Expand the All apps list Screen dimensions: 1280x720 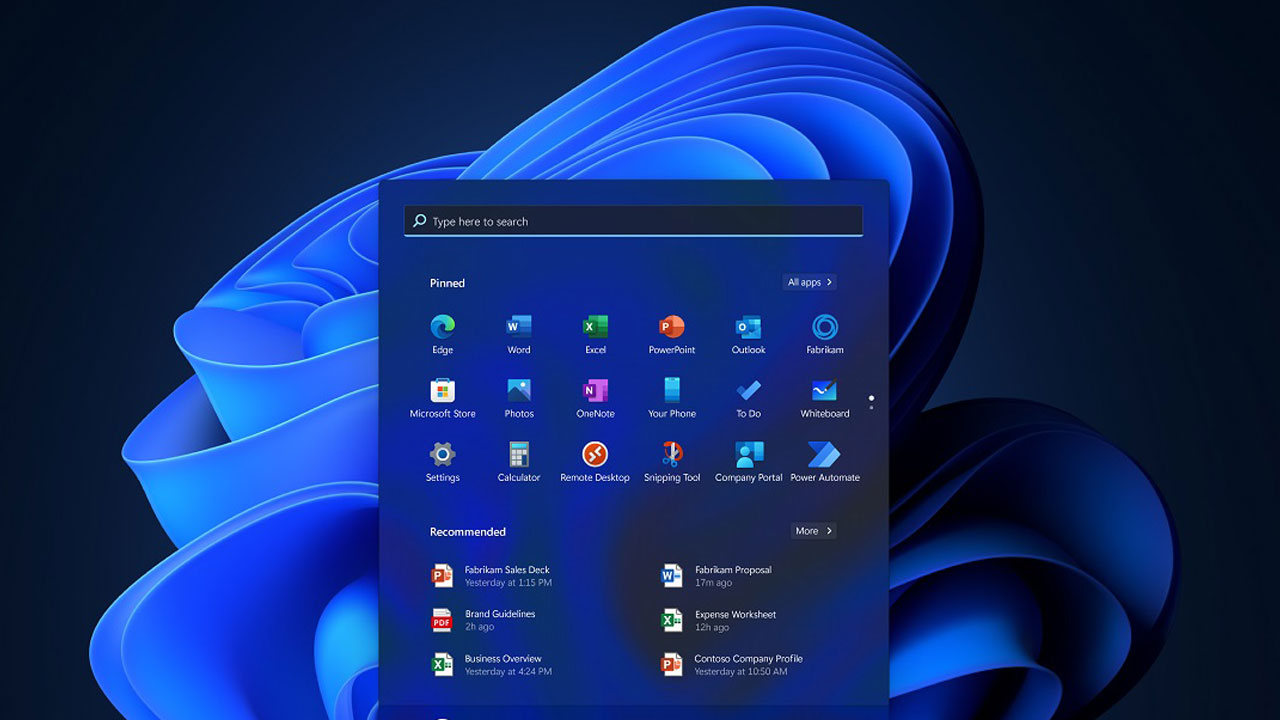[809, 283]
